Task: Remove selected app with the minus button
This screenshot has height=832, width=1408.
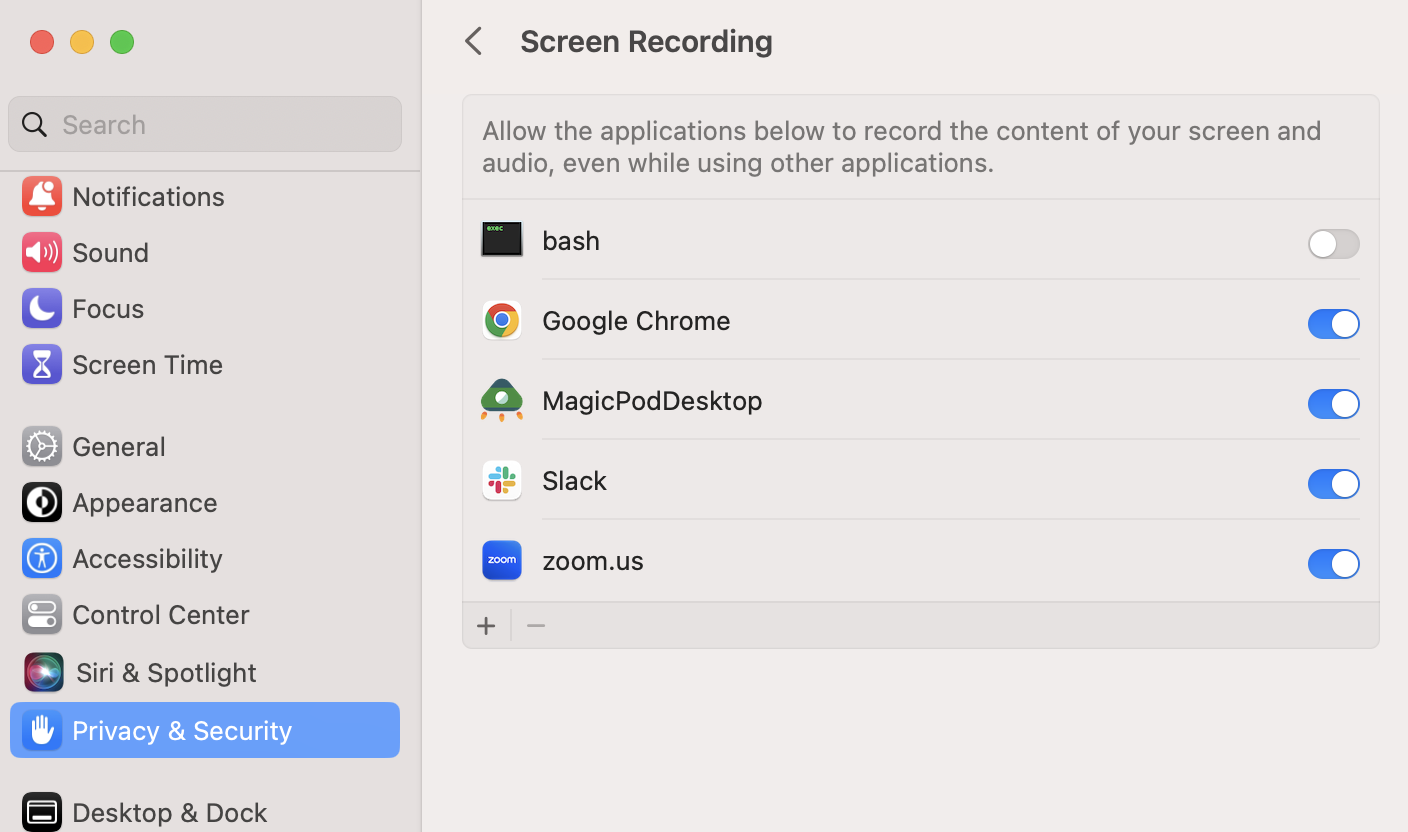Action: 536,626
